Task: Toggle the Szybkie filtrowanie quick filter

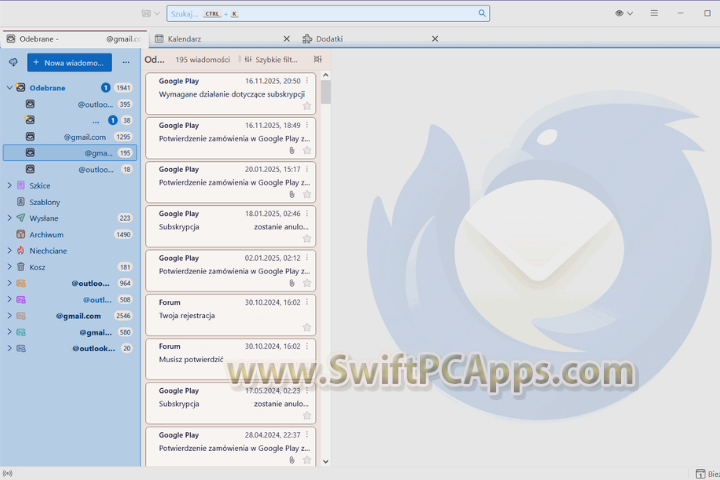Action: coord(271,60)
